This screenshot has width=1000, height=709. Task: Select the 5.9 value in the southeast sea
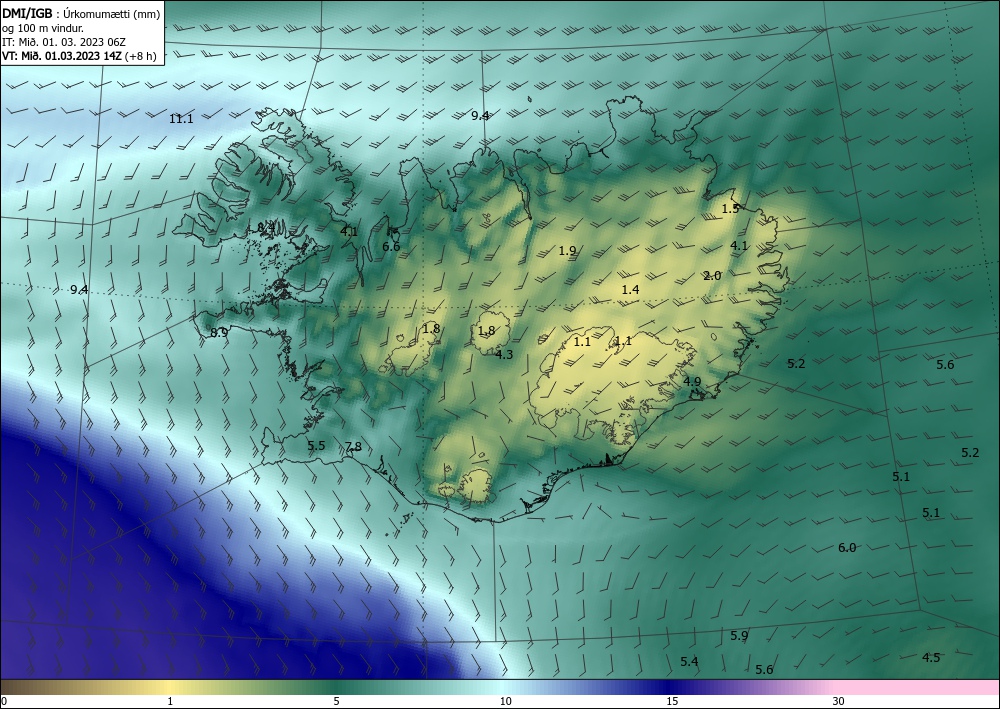point(739,635)
